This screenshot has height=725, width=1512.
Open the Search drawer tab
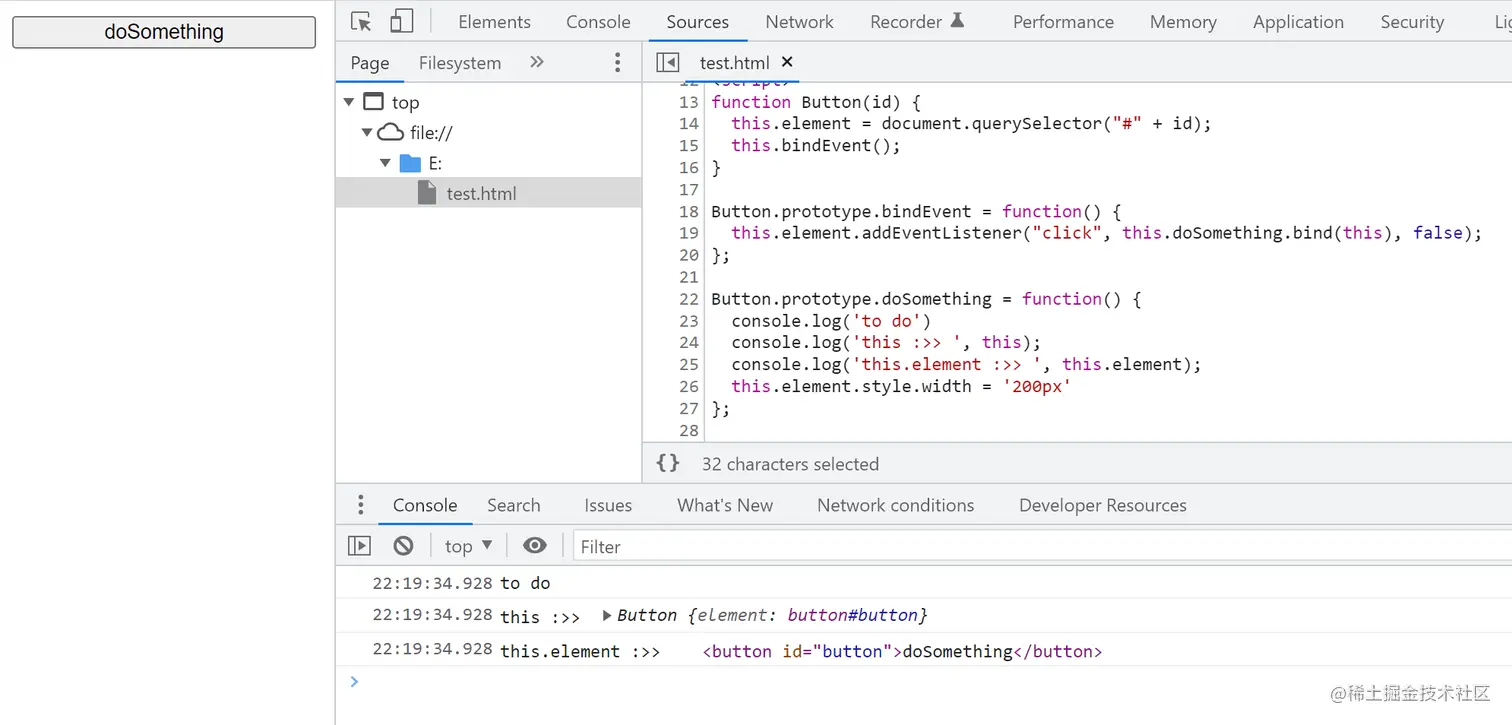[x=514, y=505]
